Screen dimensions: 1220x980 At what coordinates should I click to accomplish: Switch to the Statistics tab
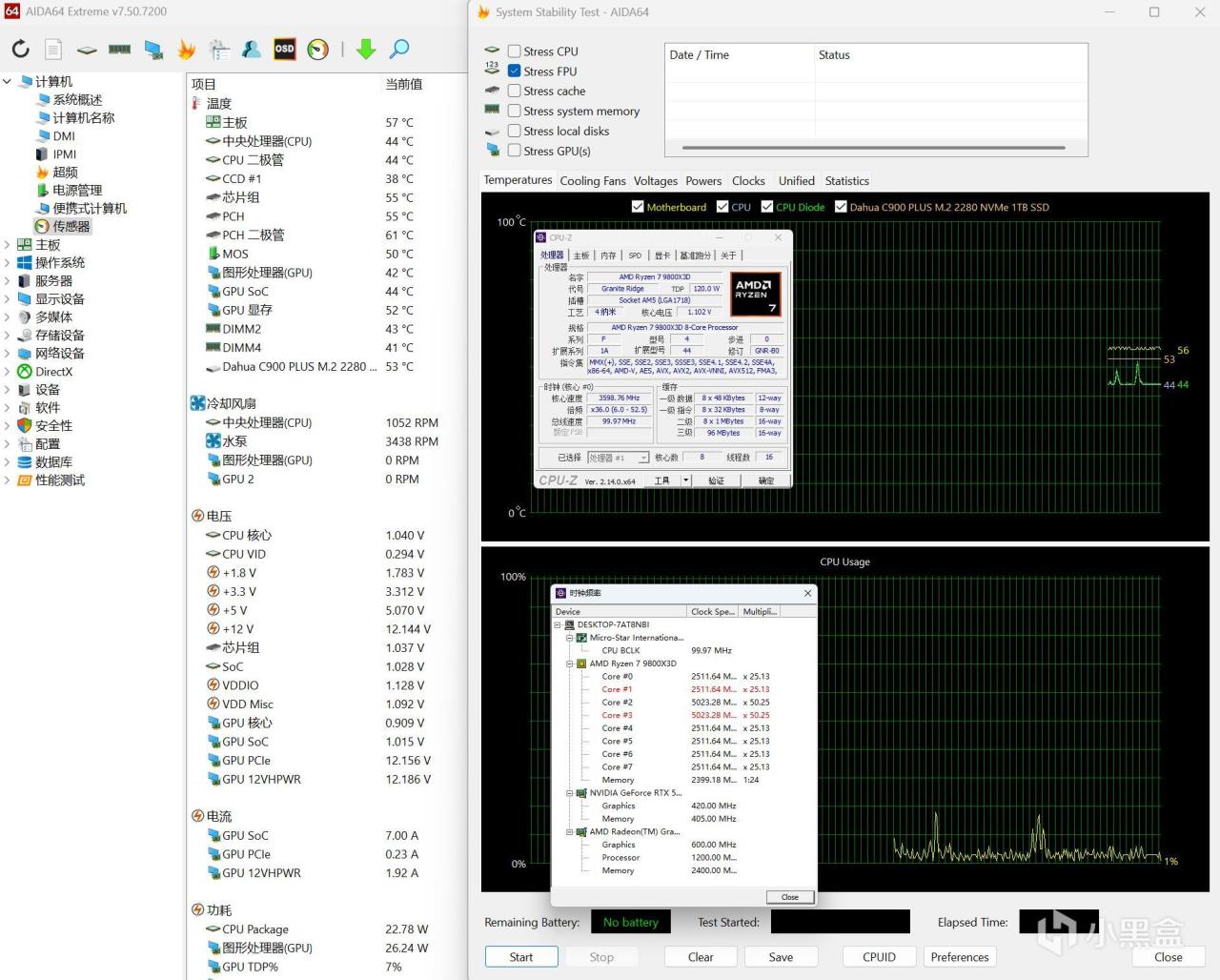click(846, 181)
